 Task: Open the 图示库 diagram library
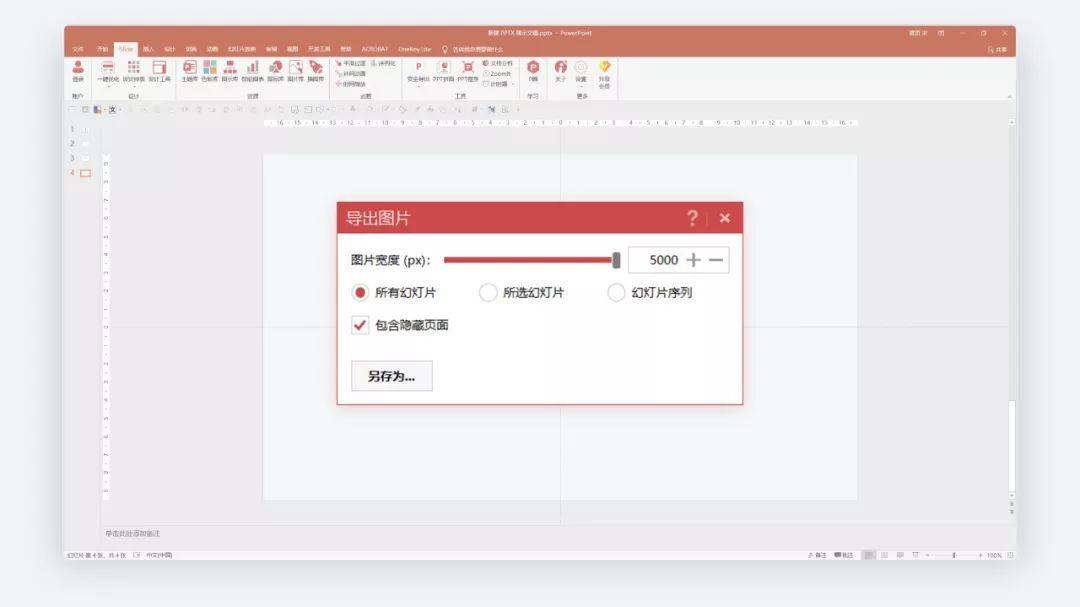(x=230, y=78)
